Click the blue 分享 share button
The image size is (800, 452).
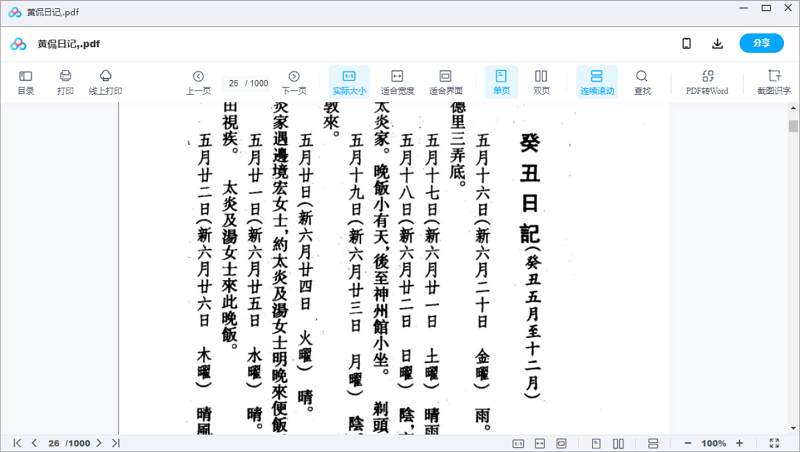click(x=761, y=44)
